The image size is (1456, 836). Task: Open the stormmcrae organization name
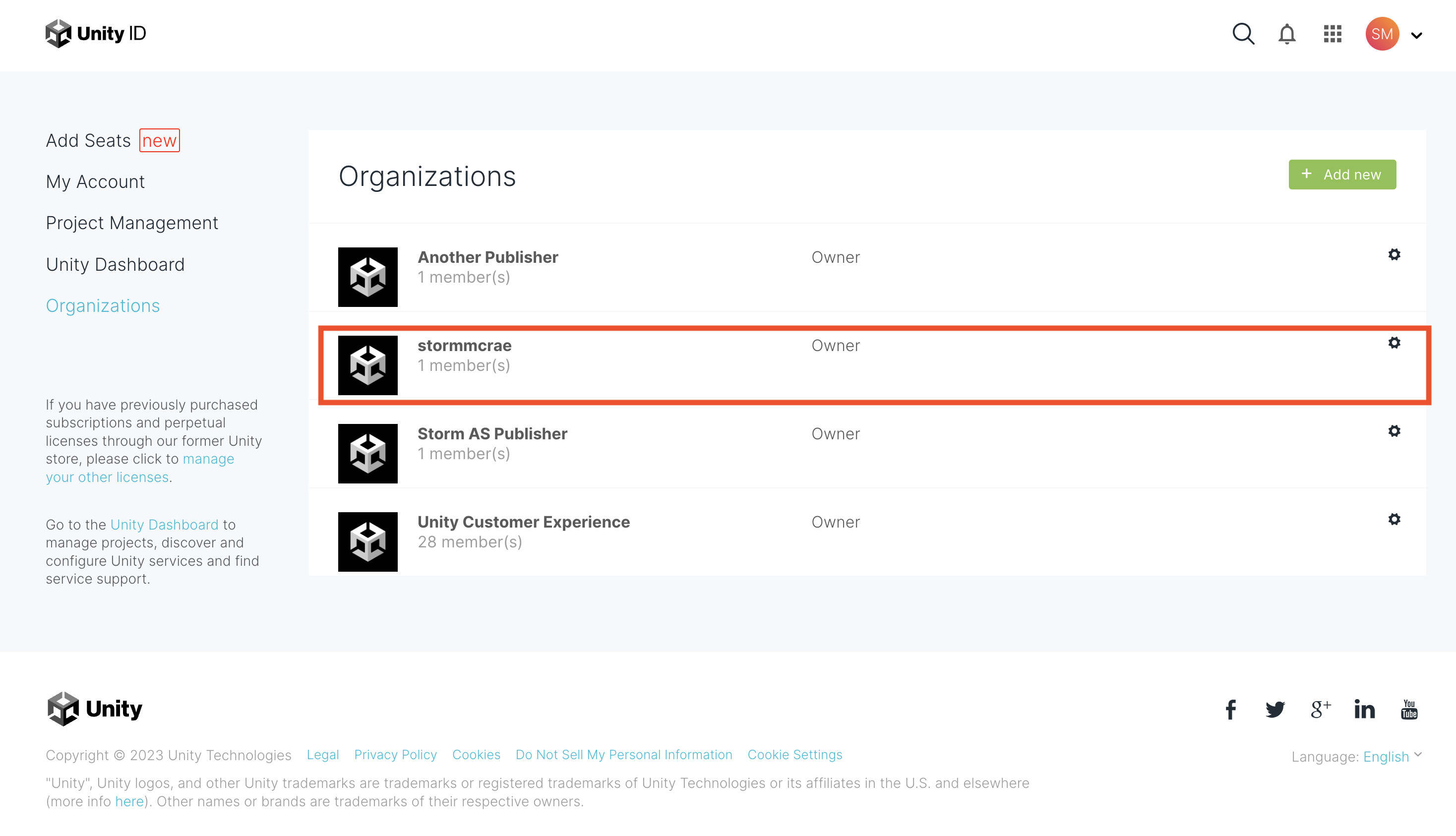[464, 346]
